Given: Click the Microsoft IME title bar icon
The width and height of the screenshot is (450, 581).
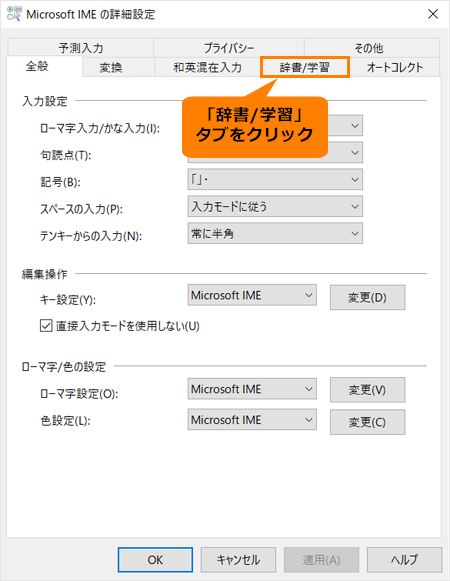Looking at the screenshot, I should [14, 14].
